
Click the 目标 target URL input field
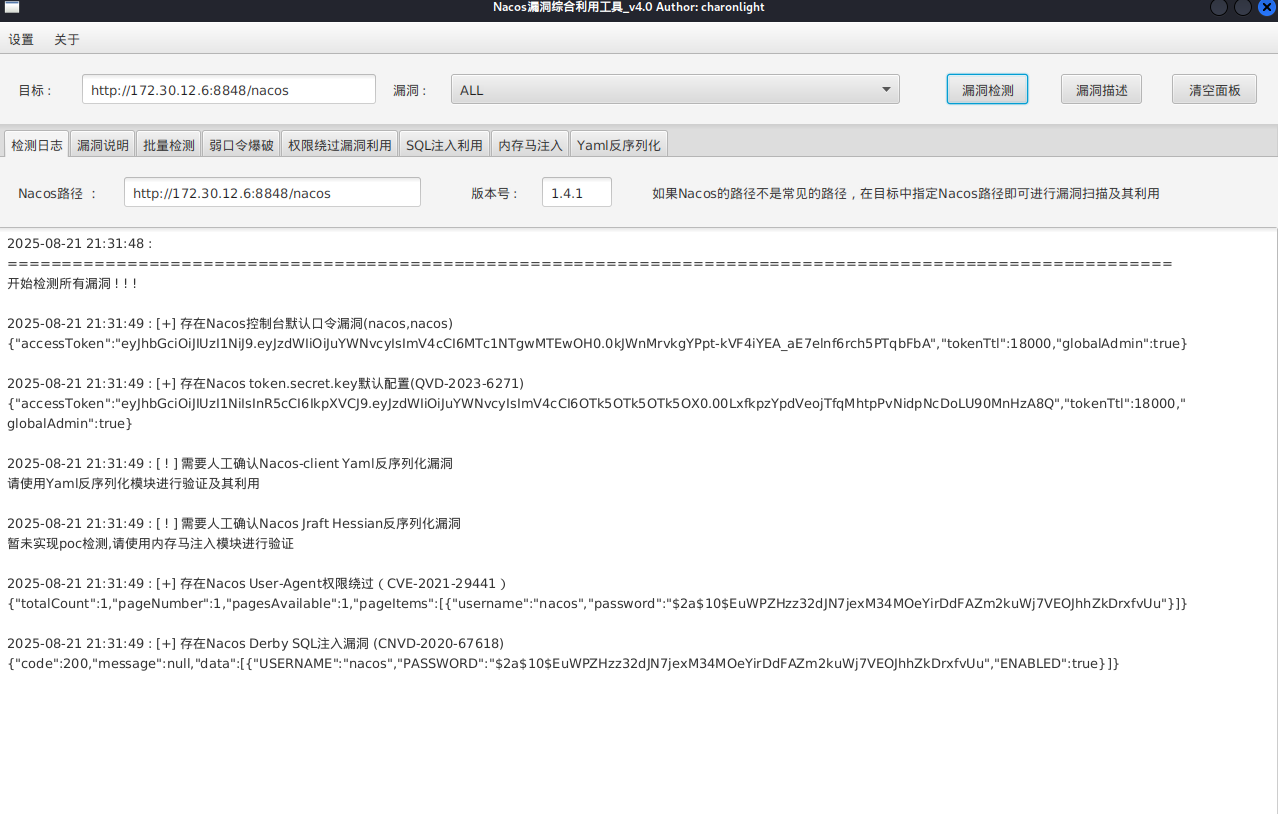coord(226,88)
